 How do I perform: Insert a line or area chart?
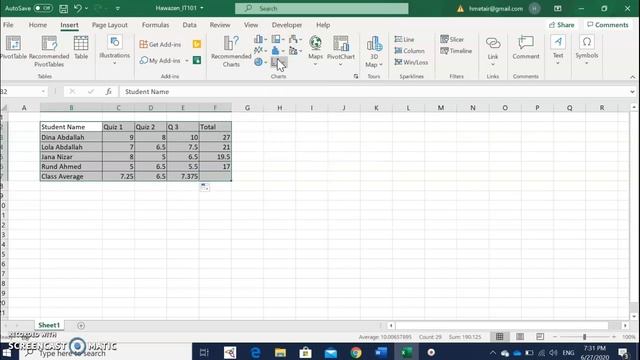click(x=260, y=51)
